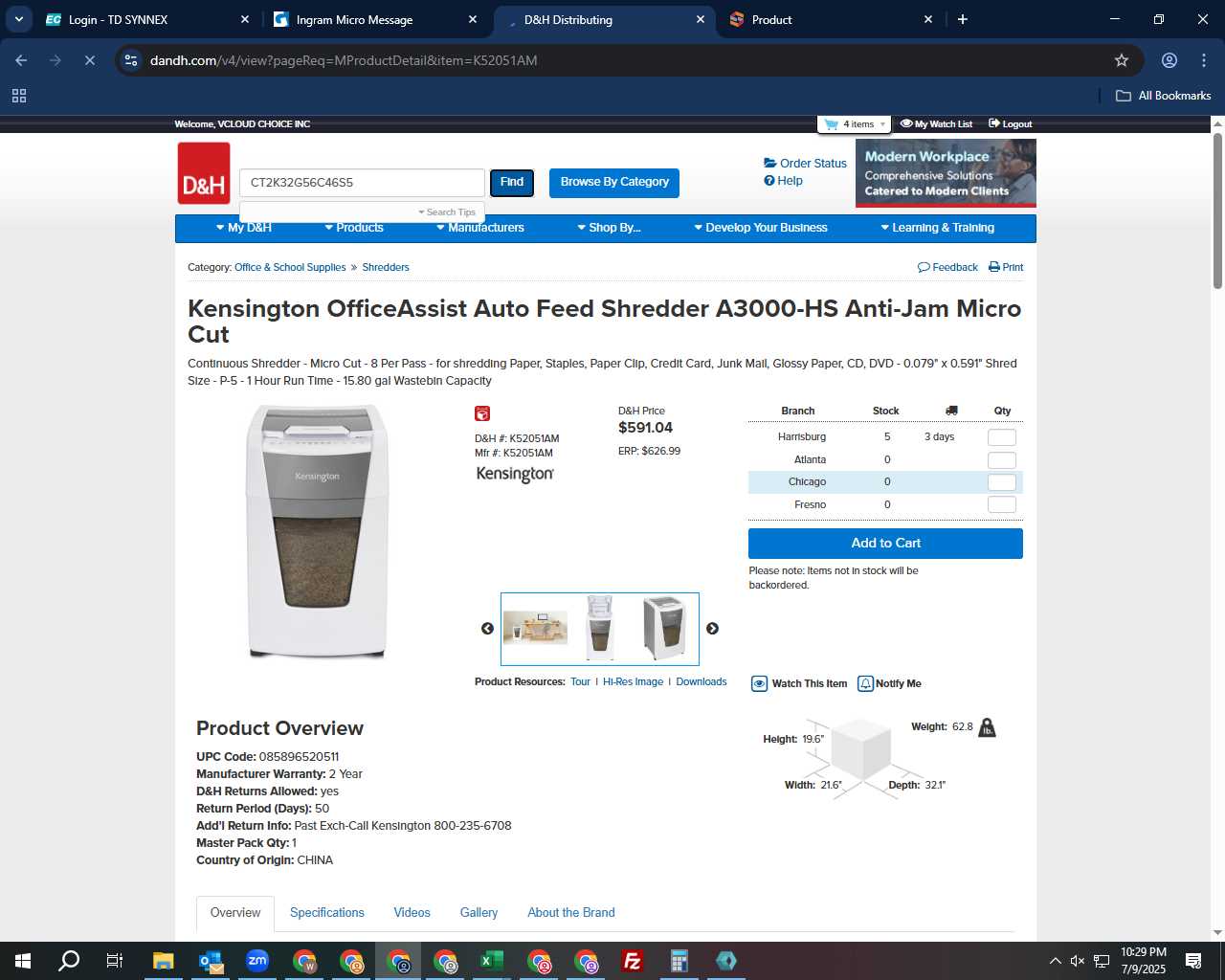Open the tab search dropdown arrow
The image size is (1225, 980).
pos(19,19)
